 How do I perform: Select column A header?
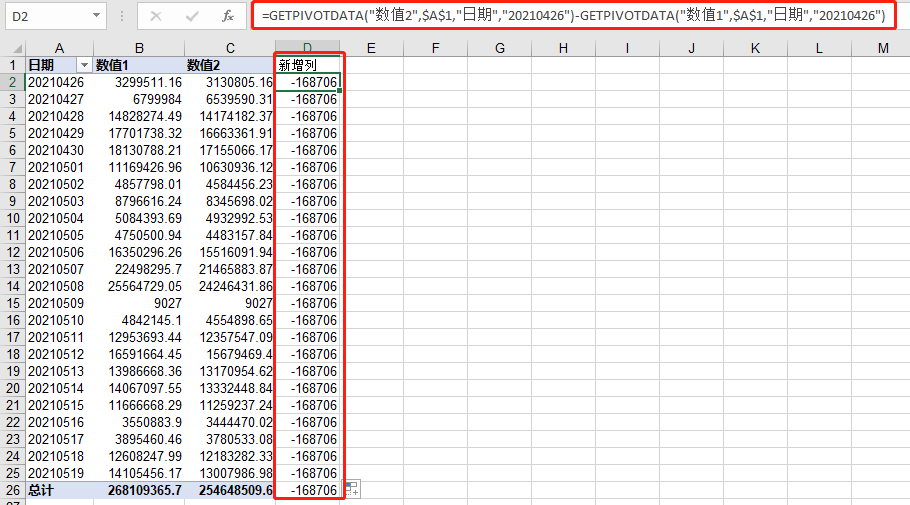59,48
